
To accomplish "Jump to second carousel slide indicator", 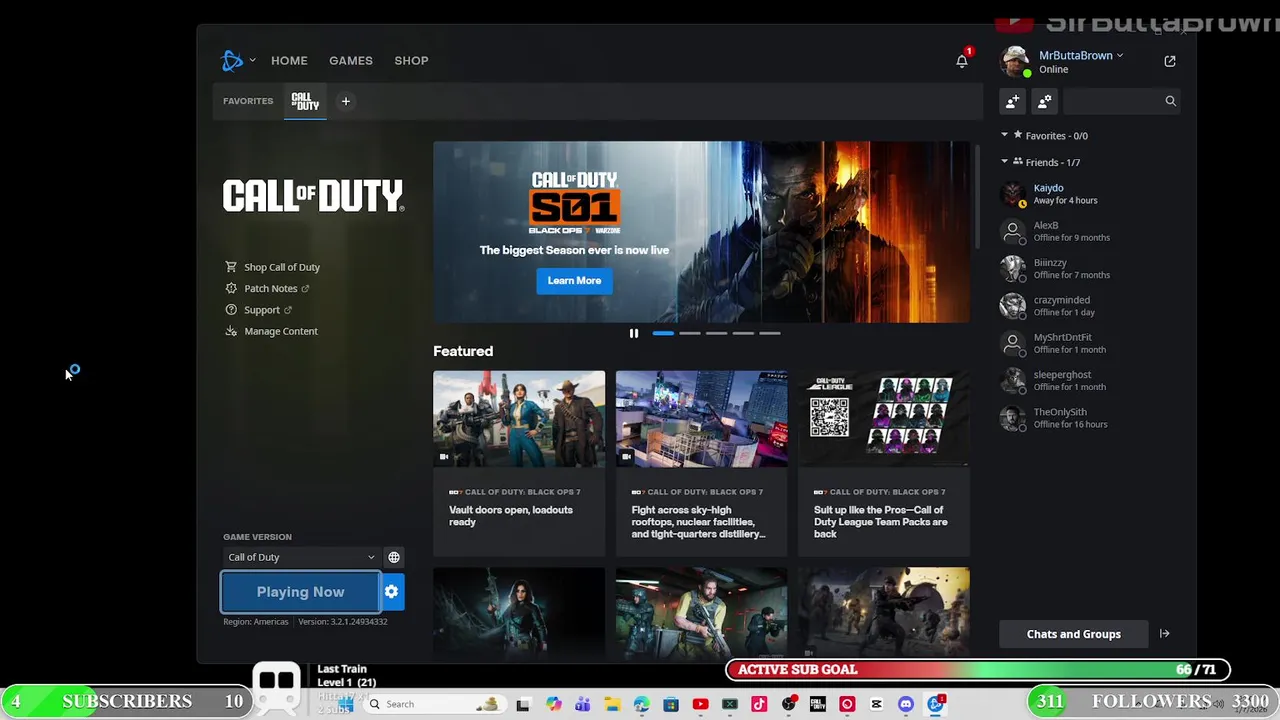I will coord(690,333).
